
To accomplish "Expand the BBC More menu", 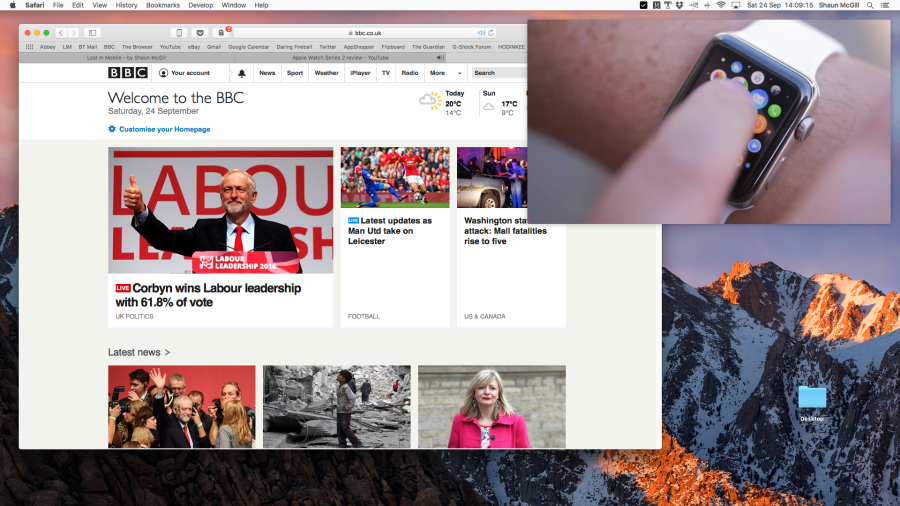I will 445,73.
